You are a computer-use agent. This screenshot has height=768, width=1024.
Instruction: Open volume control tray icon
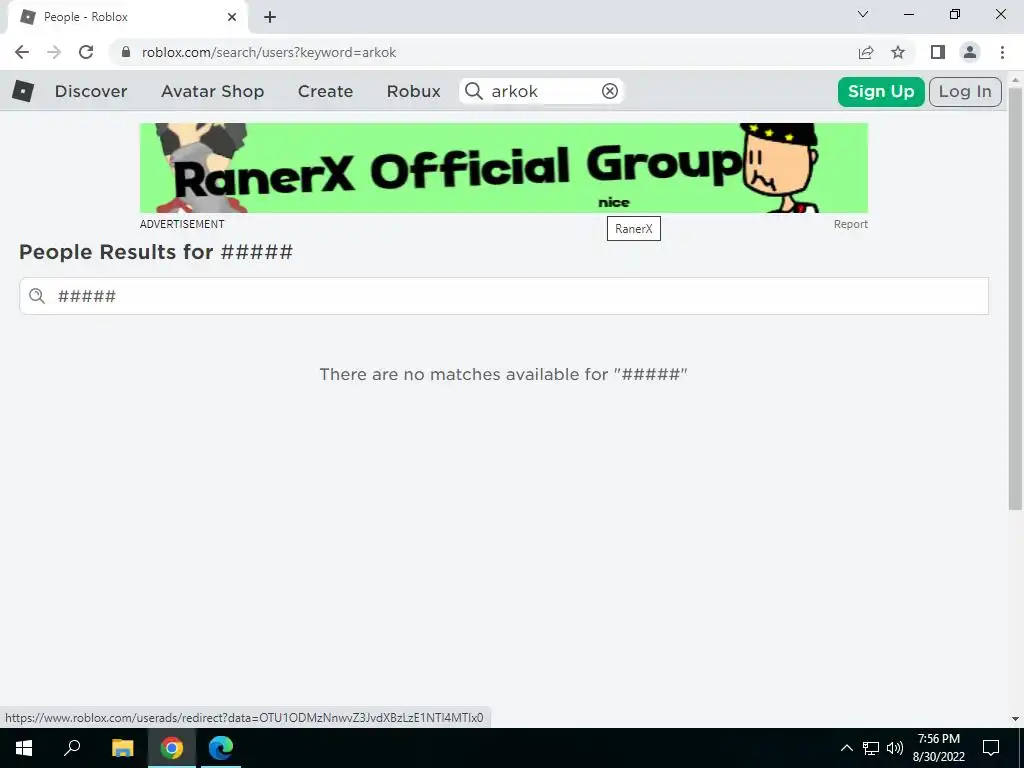click(x=895, y=748)
